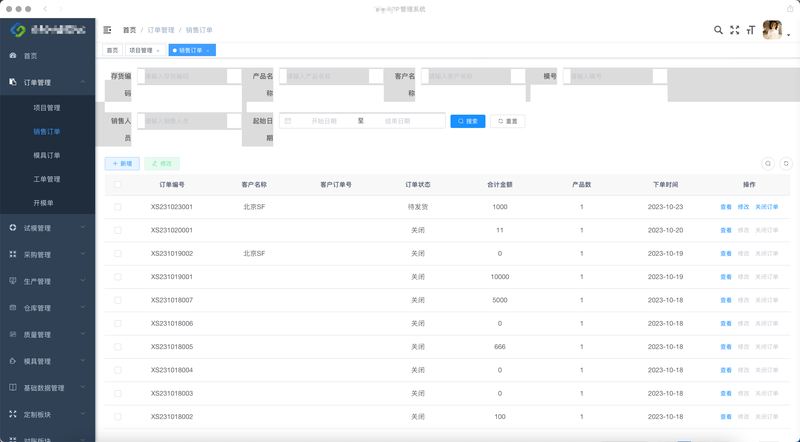
Task: Expand the 基础数据管理 menu chevron
Action: coord(83,387)
